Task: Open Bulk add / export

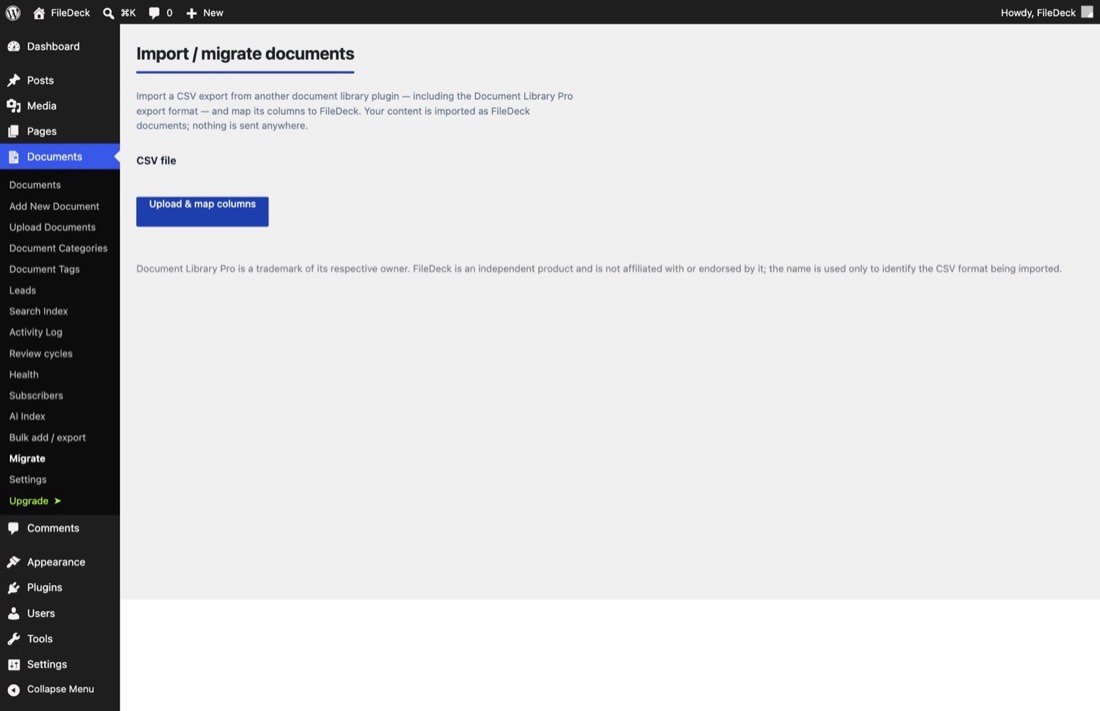Action: (x=47, y=437)
